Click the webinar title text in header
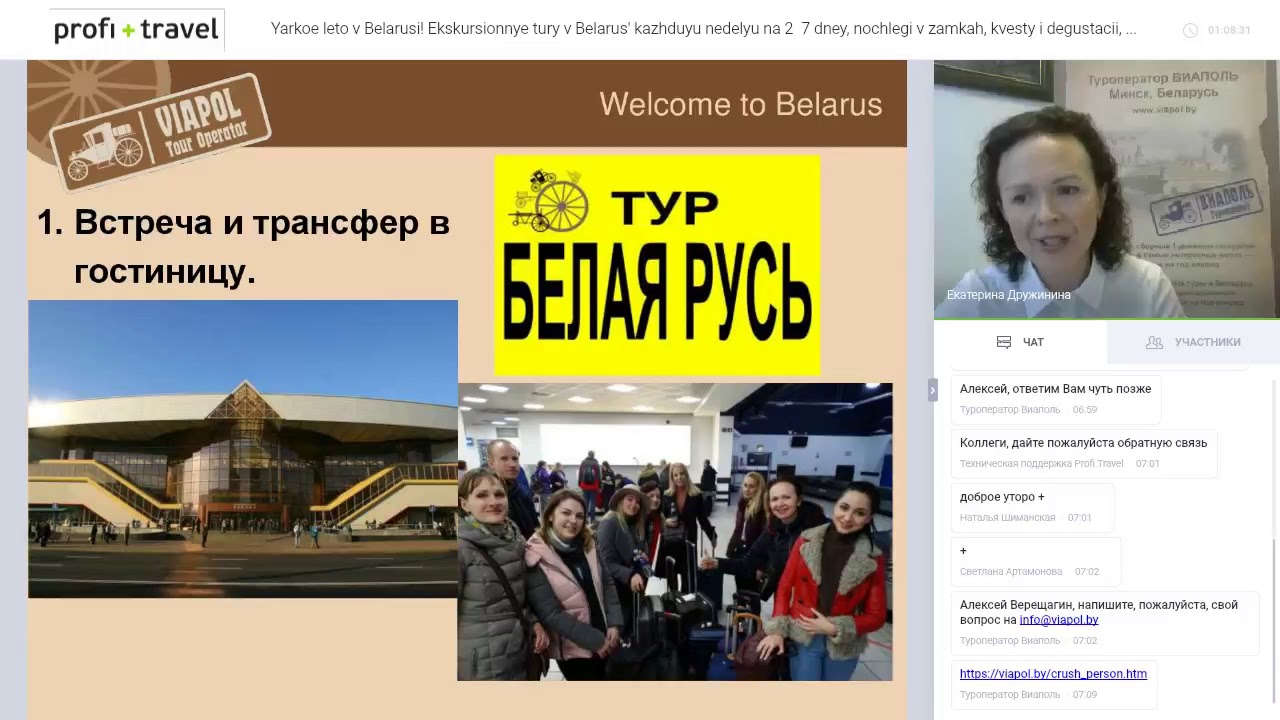This screenshot has height=720, width=1280. pyautogui.click(x=703, y=29)
